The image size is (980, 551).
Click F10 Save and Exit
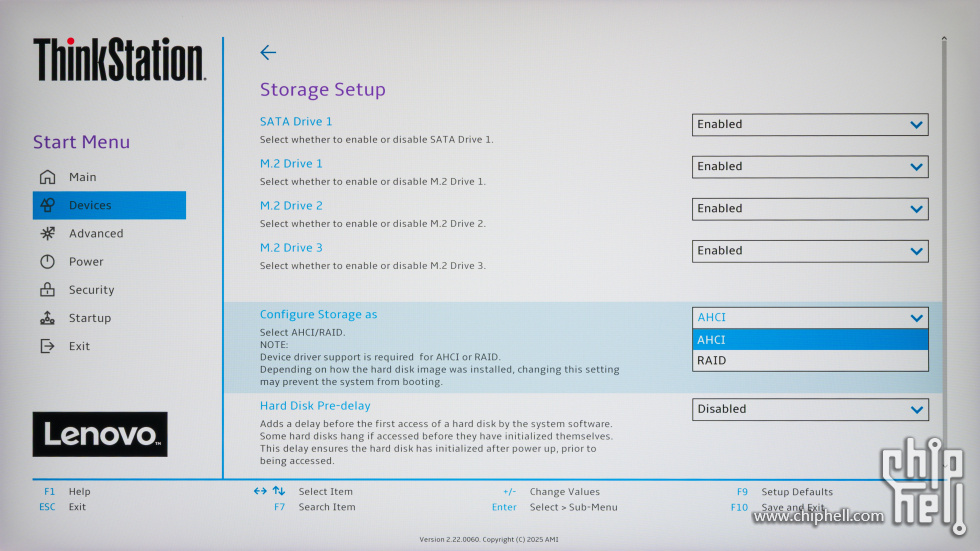click(777, 507)
